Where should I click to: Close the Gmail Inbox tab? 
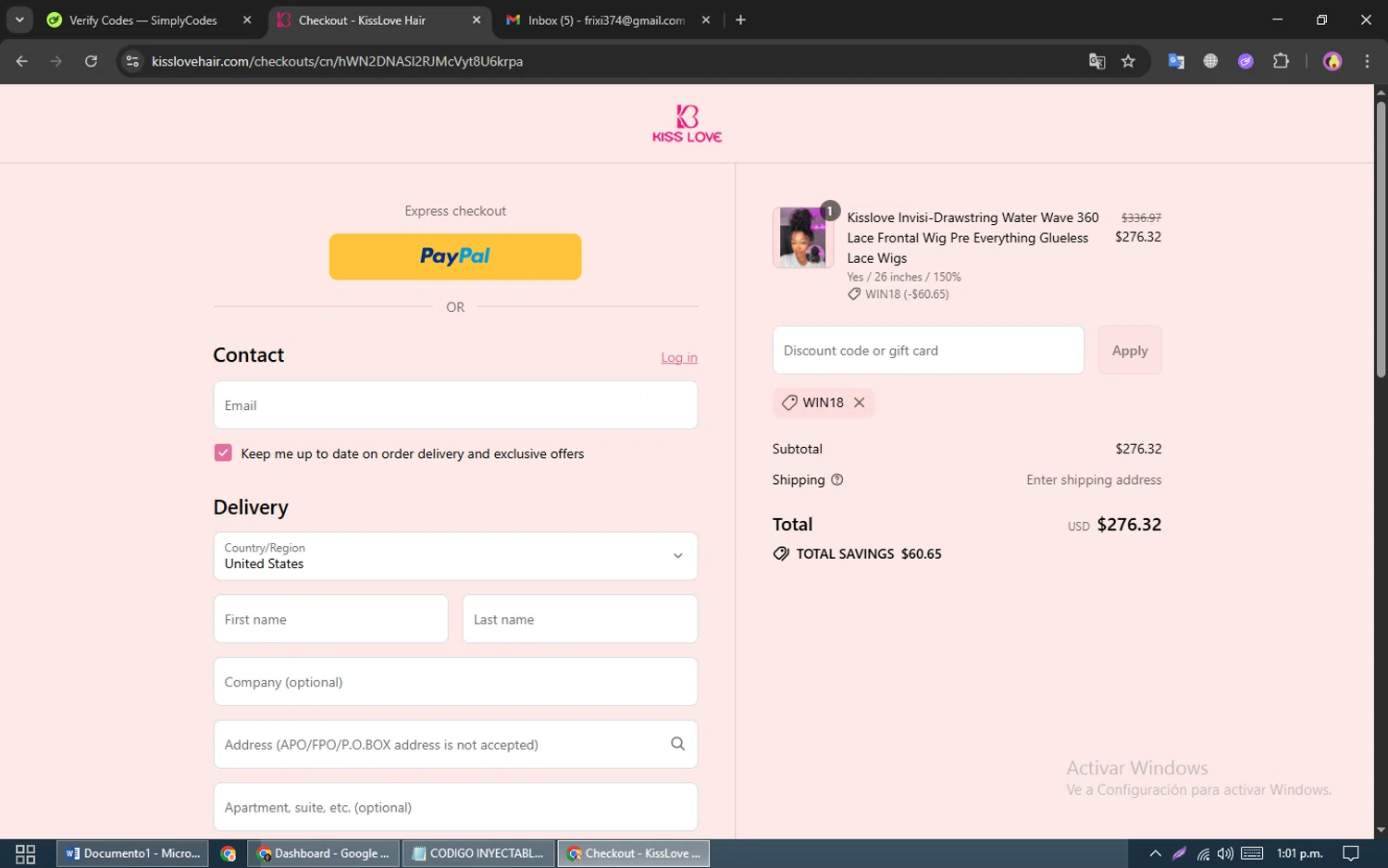(706, 20)
